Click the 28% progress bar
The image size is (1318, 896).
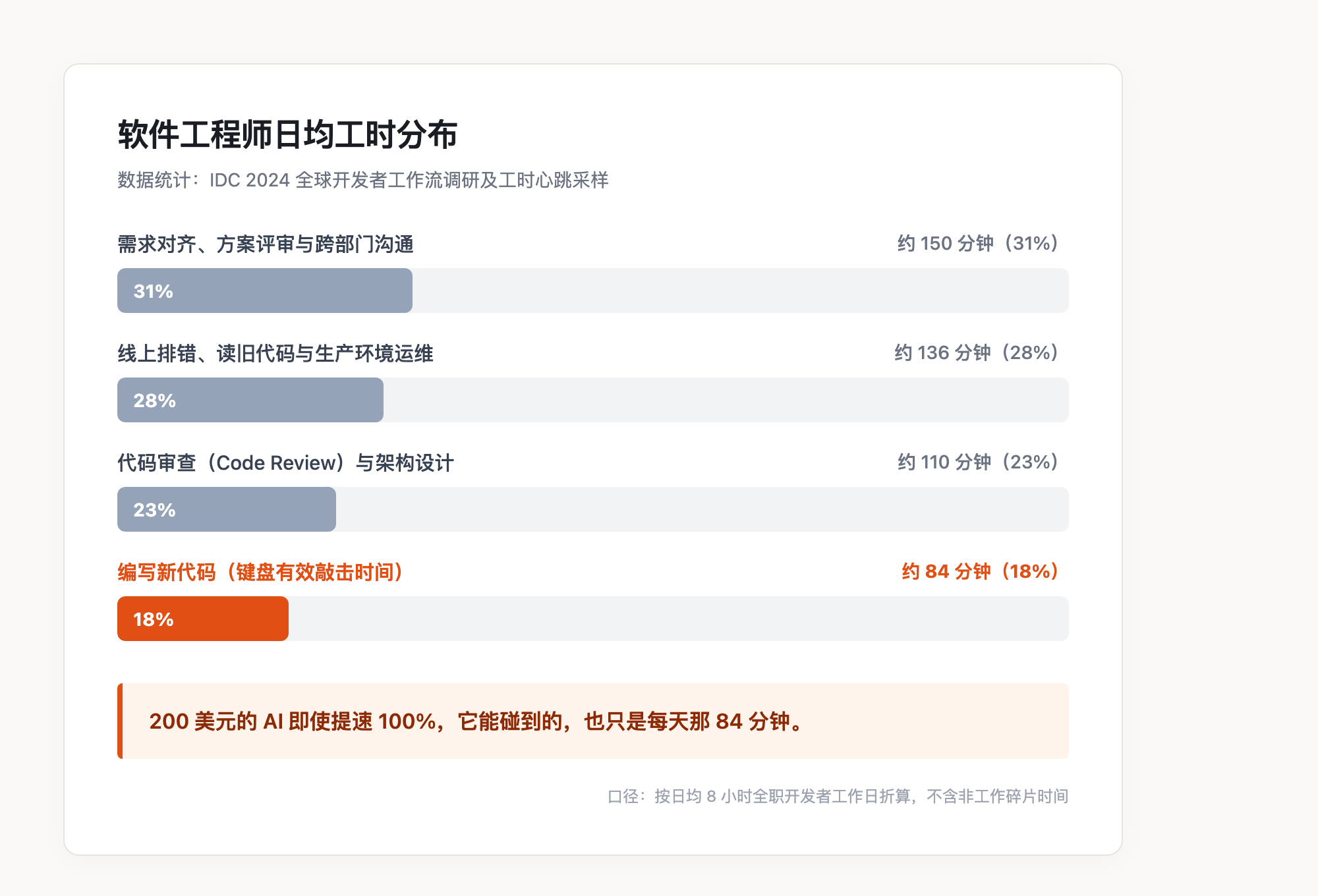click(250, 400)
